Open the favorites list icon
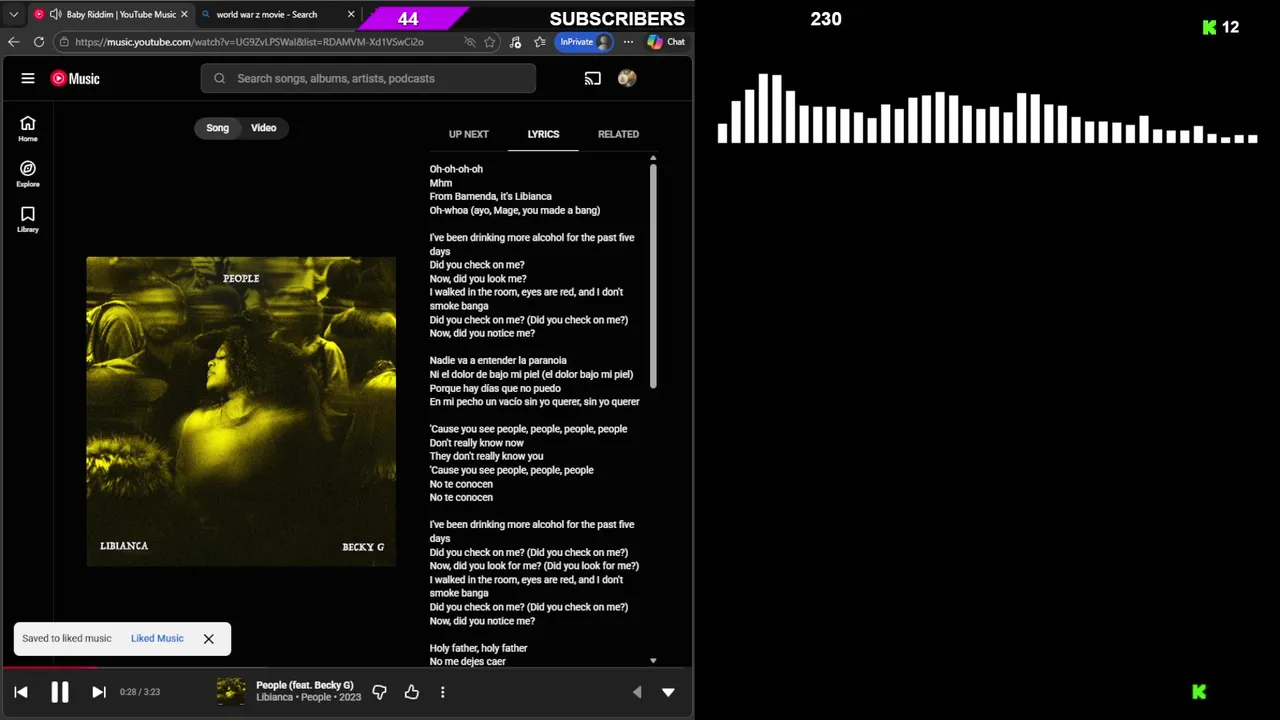 (x=540, y=42)
